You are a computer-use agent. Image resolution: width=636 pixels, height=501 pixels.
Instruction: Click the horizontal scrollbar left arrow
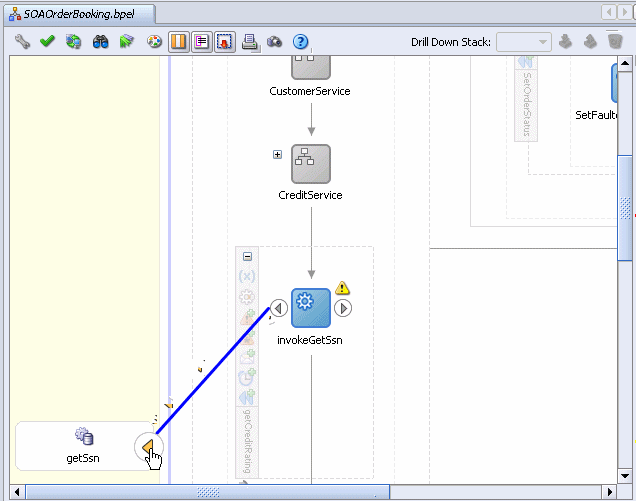(x=17, y=492)
